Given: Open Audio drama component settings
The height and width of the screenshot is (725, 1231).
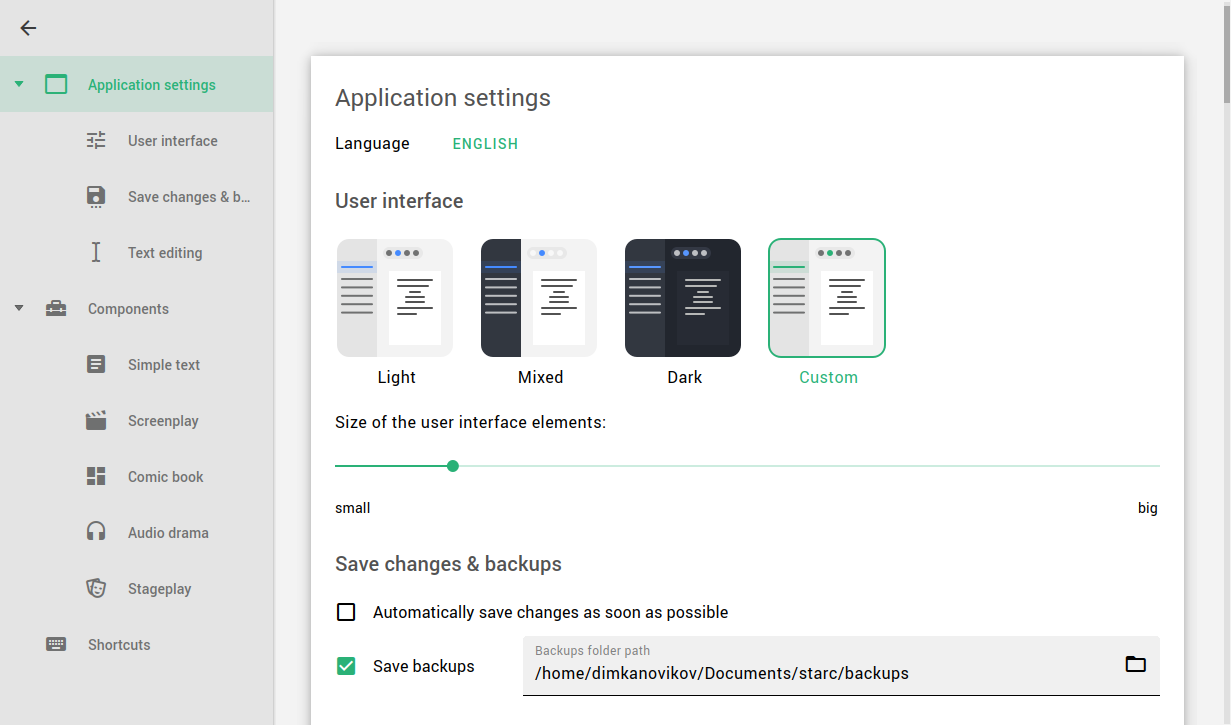Looking at the screenshot, I should tap(137, 533).
